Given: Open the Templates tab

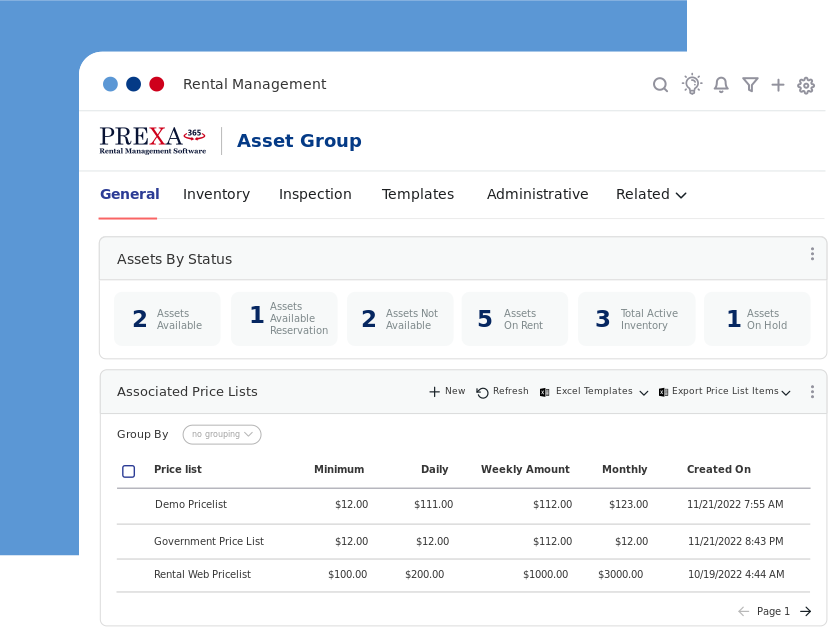Looking at the screenshot, I should (x=418, y=194).
